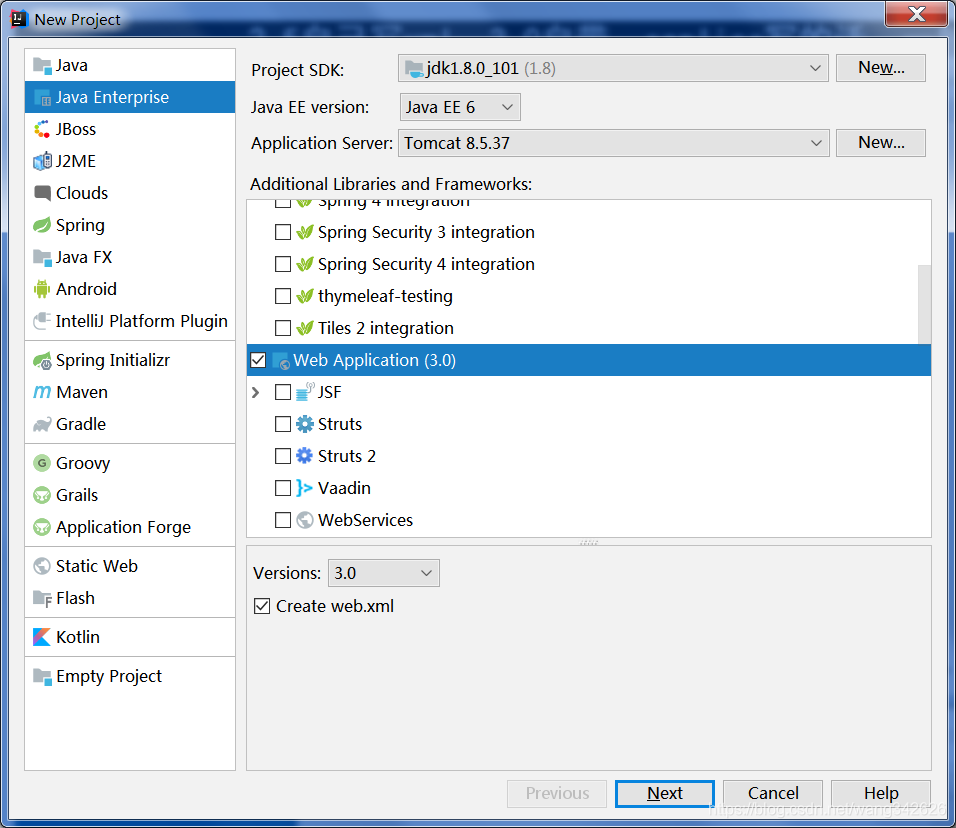Check the WebServices checkbox
The width and height of the screenshot is (956, 828).
tap(283, 520)
